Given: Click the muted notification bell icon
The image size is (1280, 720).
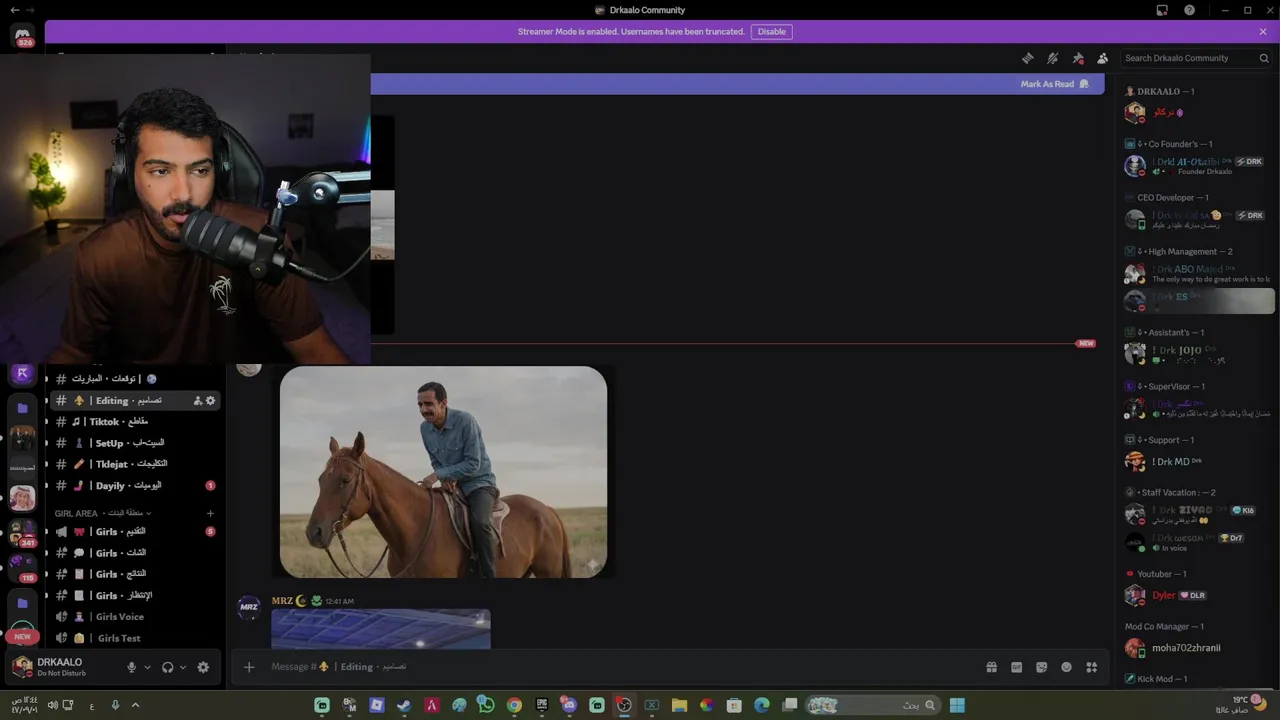Looking at the screenshot, I should point(1053,58).
